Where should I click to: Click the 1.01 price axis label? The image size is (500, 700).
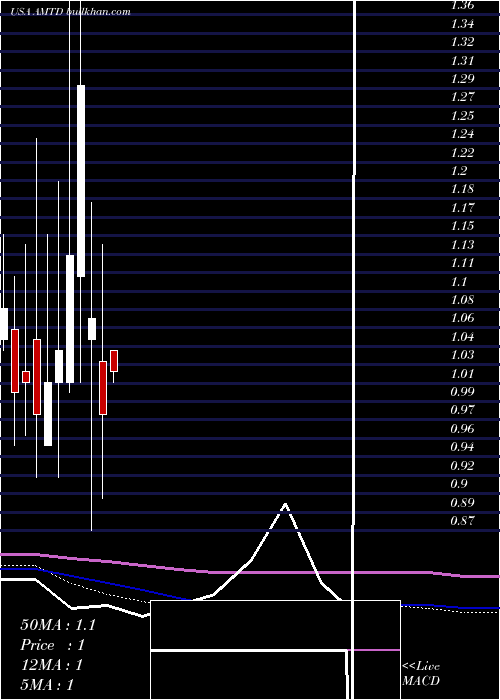coord(462,373)
